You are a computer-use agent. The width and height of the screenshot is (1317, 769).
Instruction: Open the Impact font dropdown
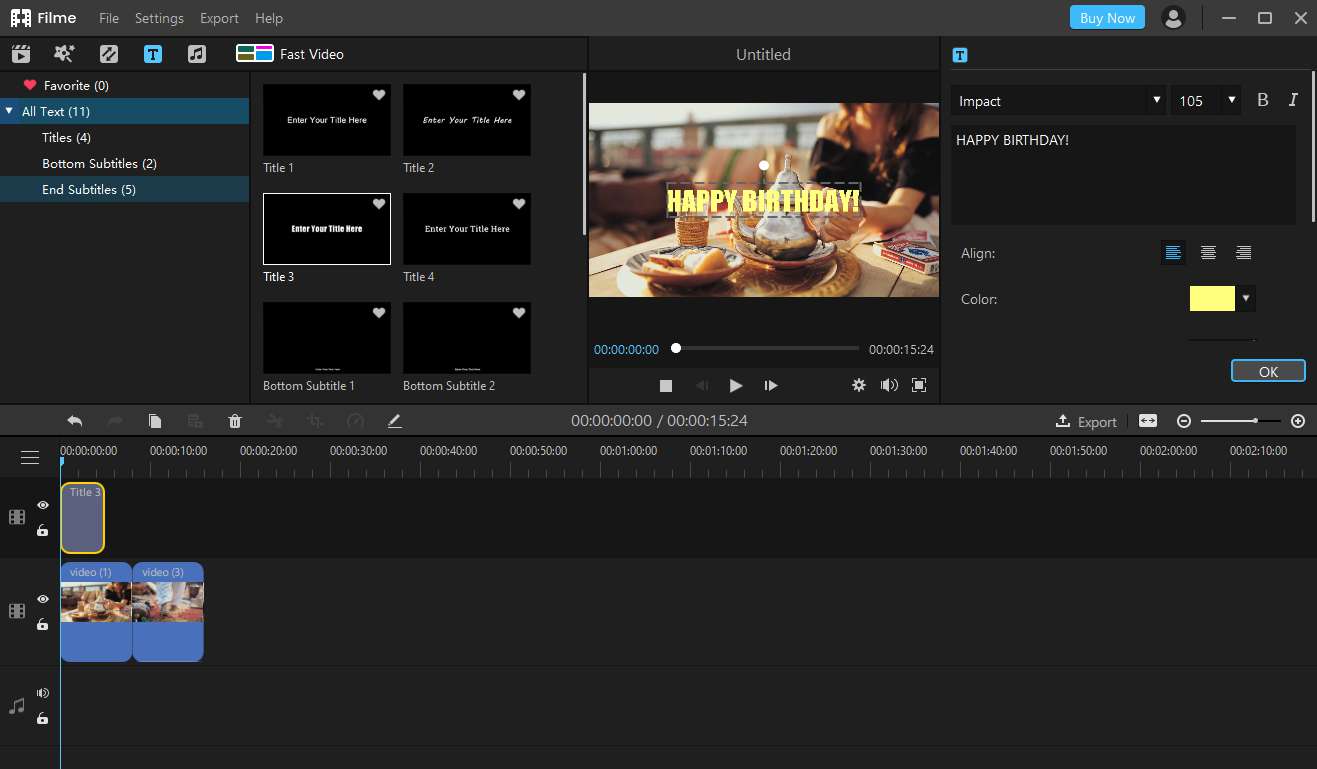pyautogui.click(x=1155, y=100)
